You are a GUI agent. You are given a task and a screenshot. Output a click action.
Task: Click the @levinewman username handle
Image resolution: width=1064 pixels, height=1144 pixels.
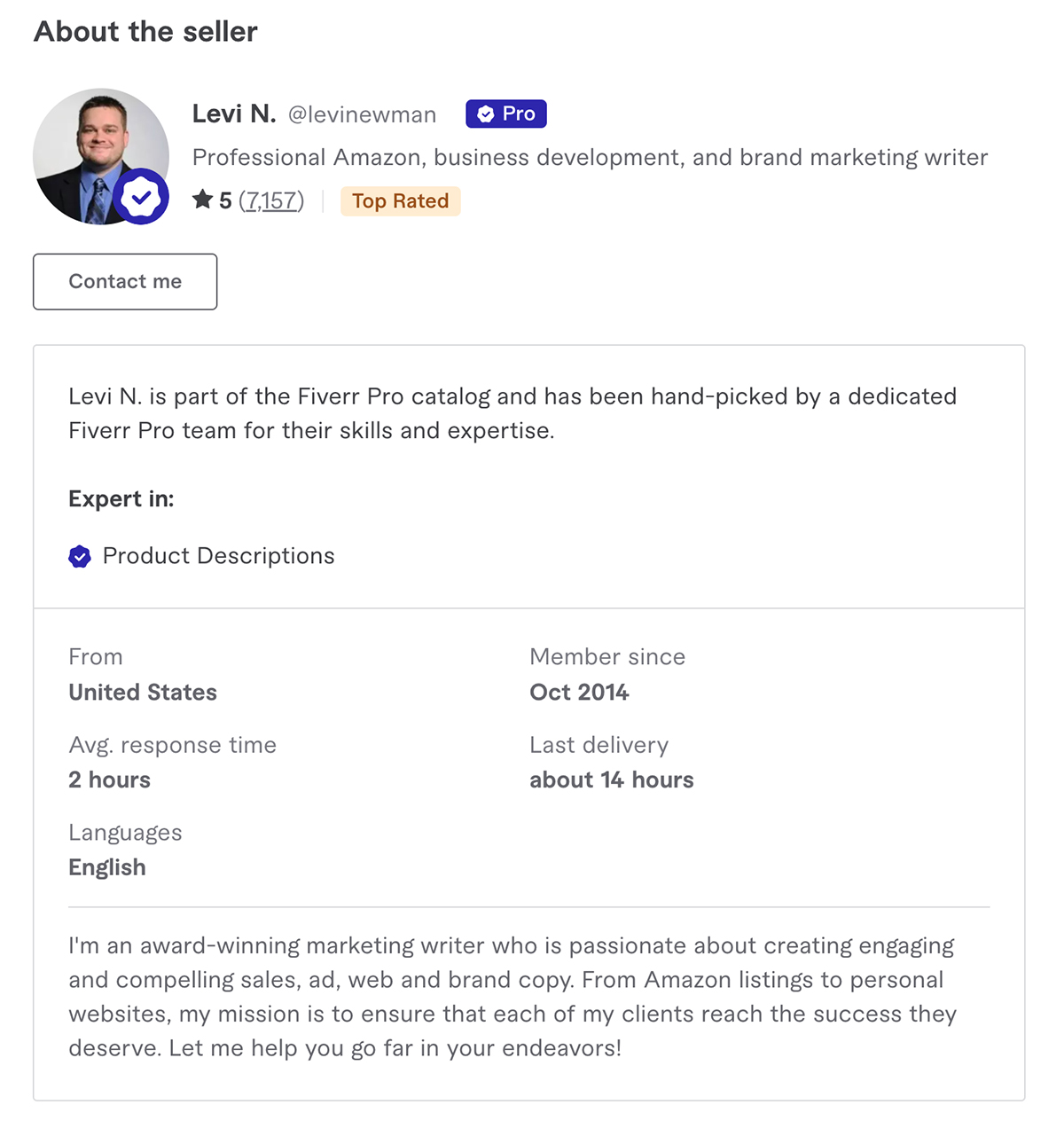click(362, 114)
